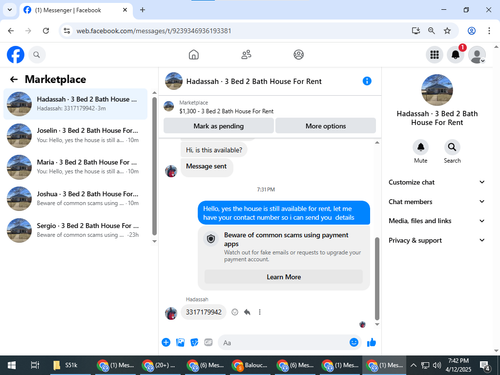The image size is (500, 375).
Task: Click the Facebook logo icon
Action: click(16, 55)
